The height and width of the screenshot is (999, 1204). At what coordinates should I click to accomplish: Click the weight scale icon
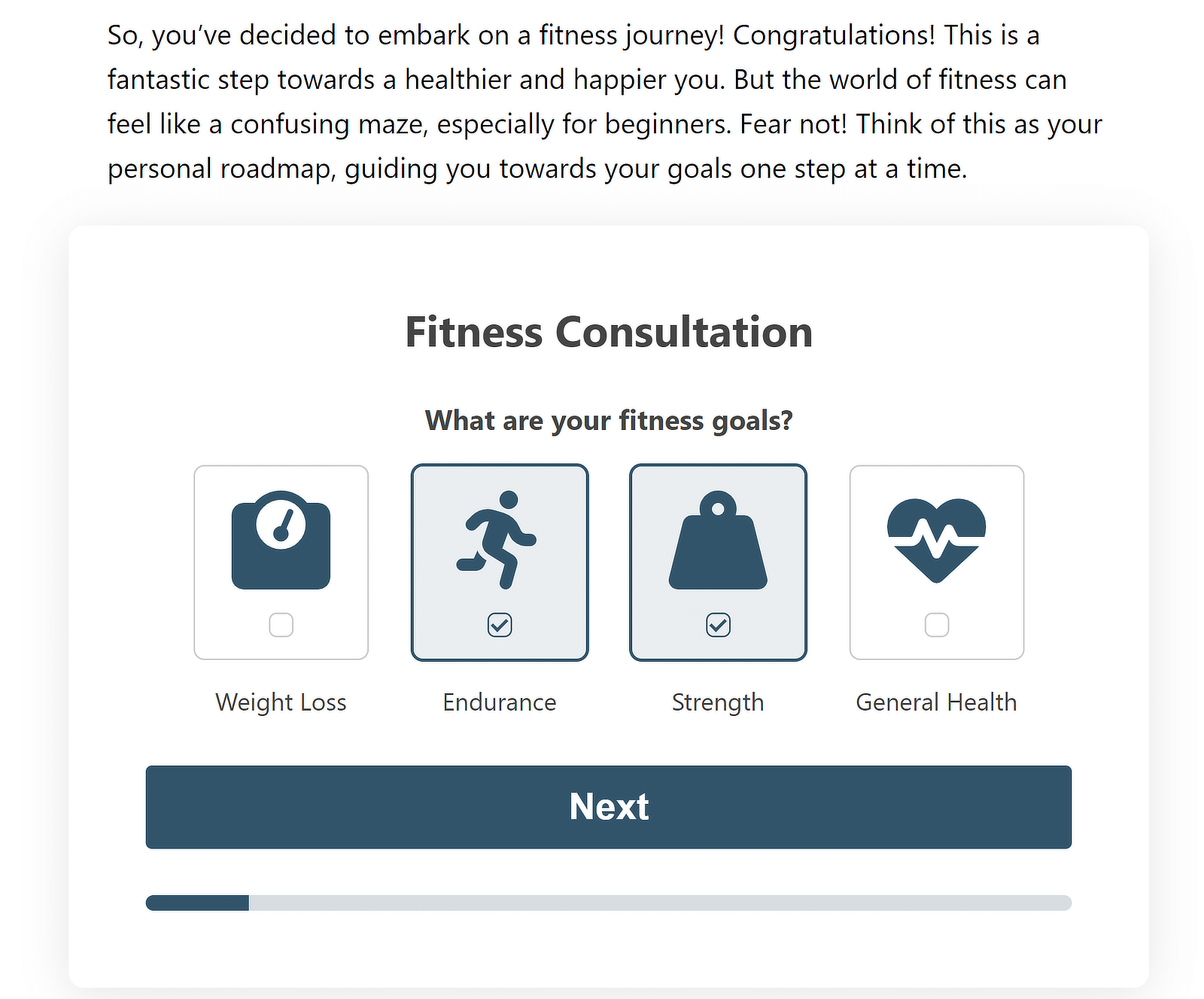[x=281, y=540]
